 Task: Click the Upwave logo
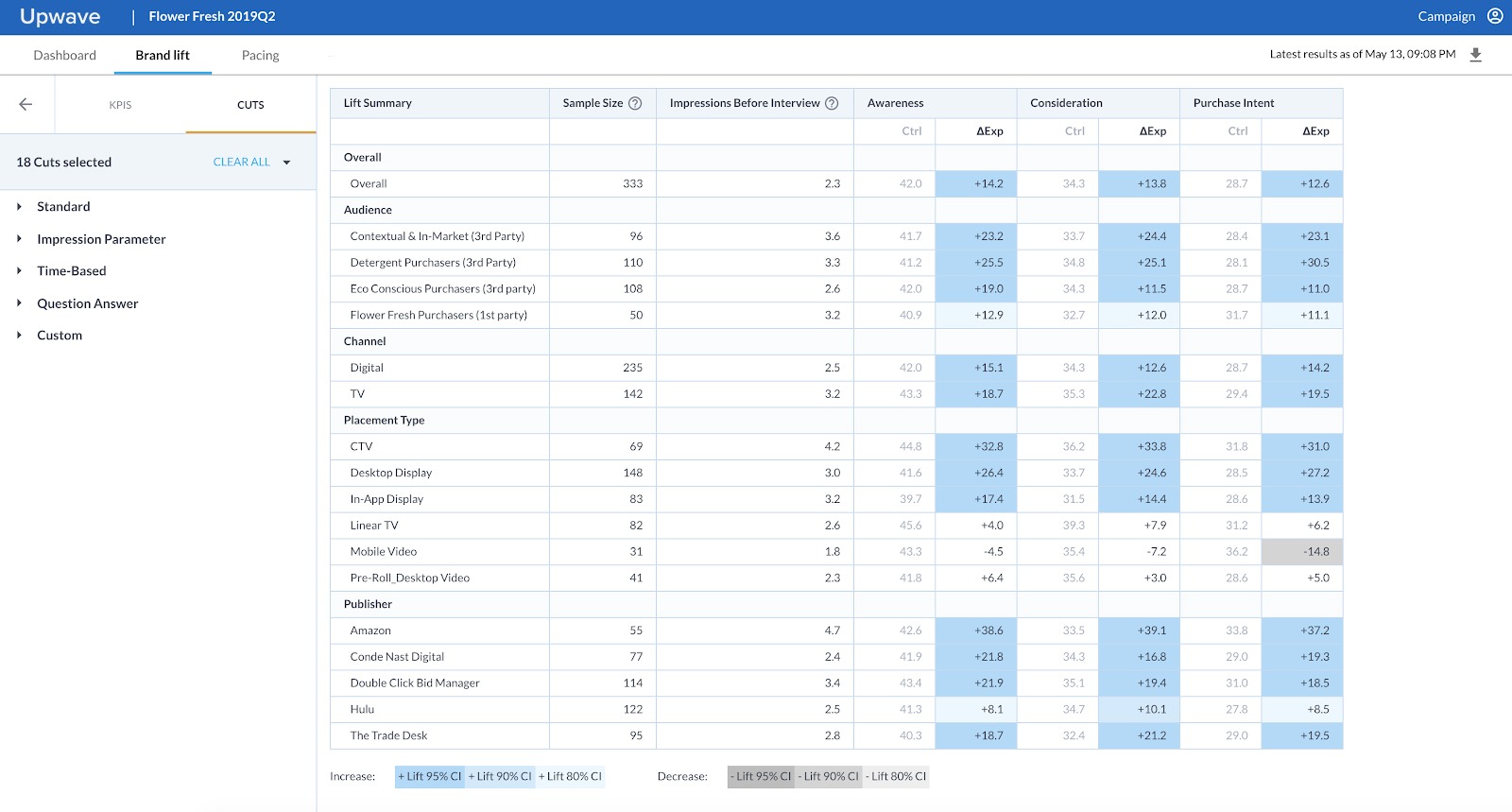[x=60, y=17]
